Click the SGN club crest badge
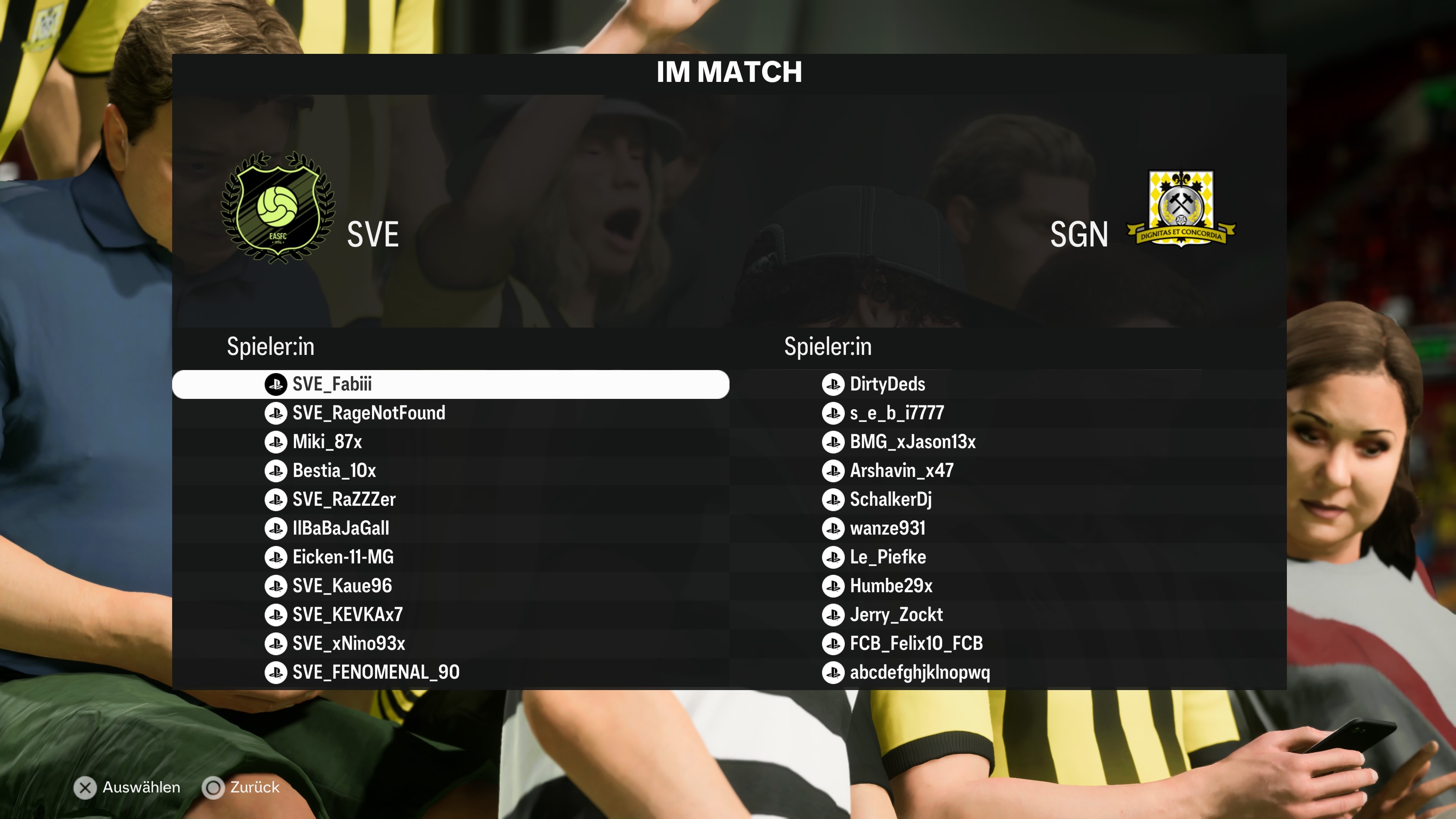1456x819 pixels. tap(1181, 209)
